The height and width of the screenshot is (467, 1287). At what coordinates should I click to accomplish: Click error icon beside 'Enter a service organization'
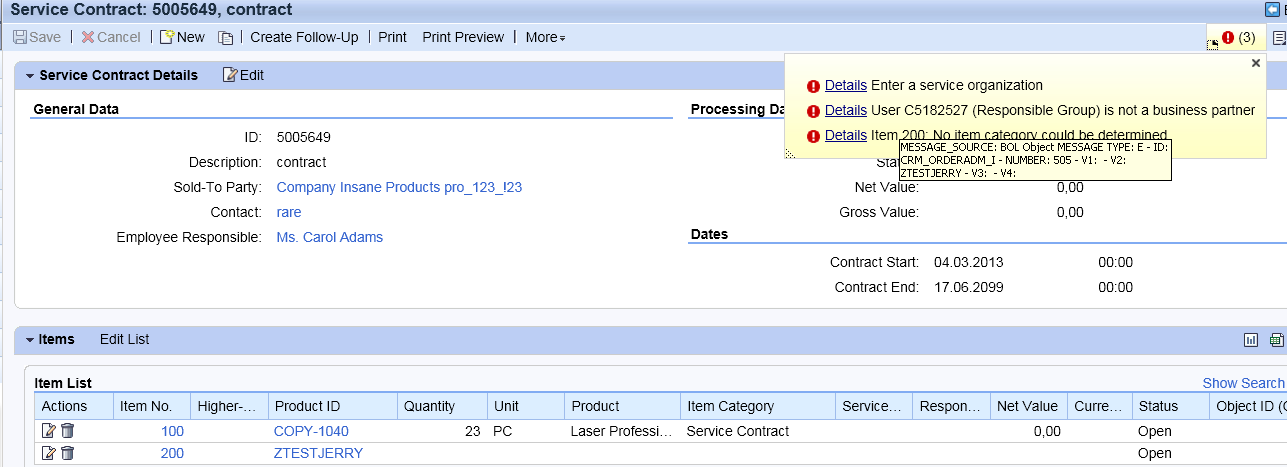(x=814, y=86)
